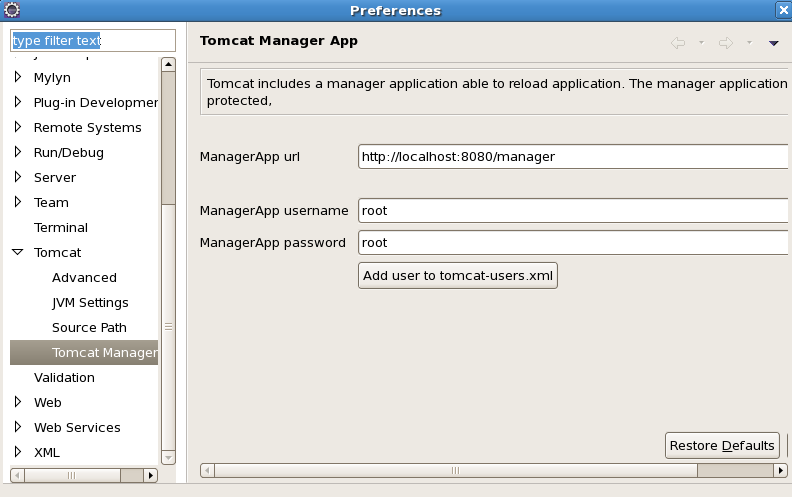Click the forward navigation arrow icon

point(726,43)
